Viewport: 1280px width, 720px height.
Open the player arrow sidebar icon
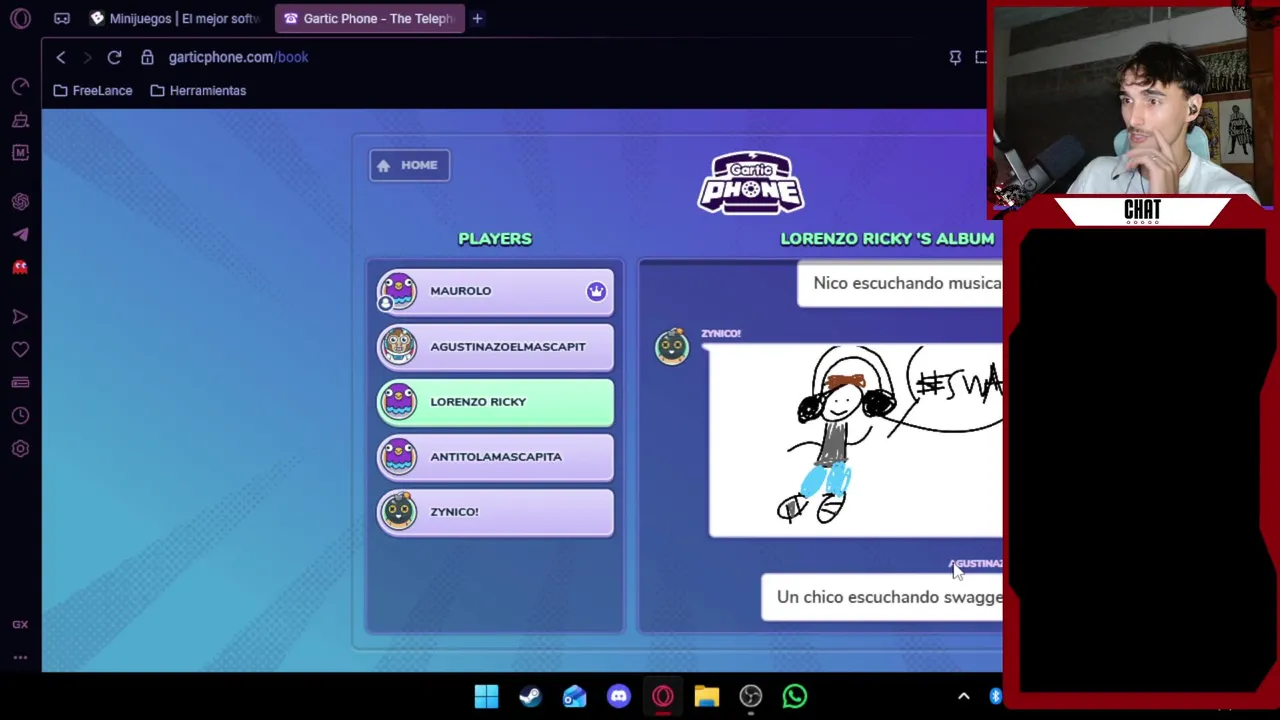(x=20, y=316)
